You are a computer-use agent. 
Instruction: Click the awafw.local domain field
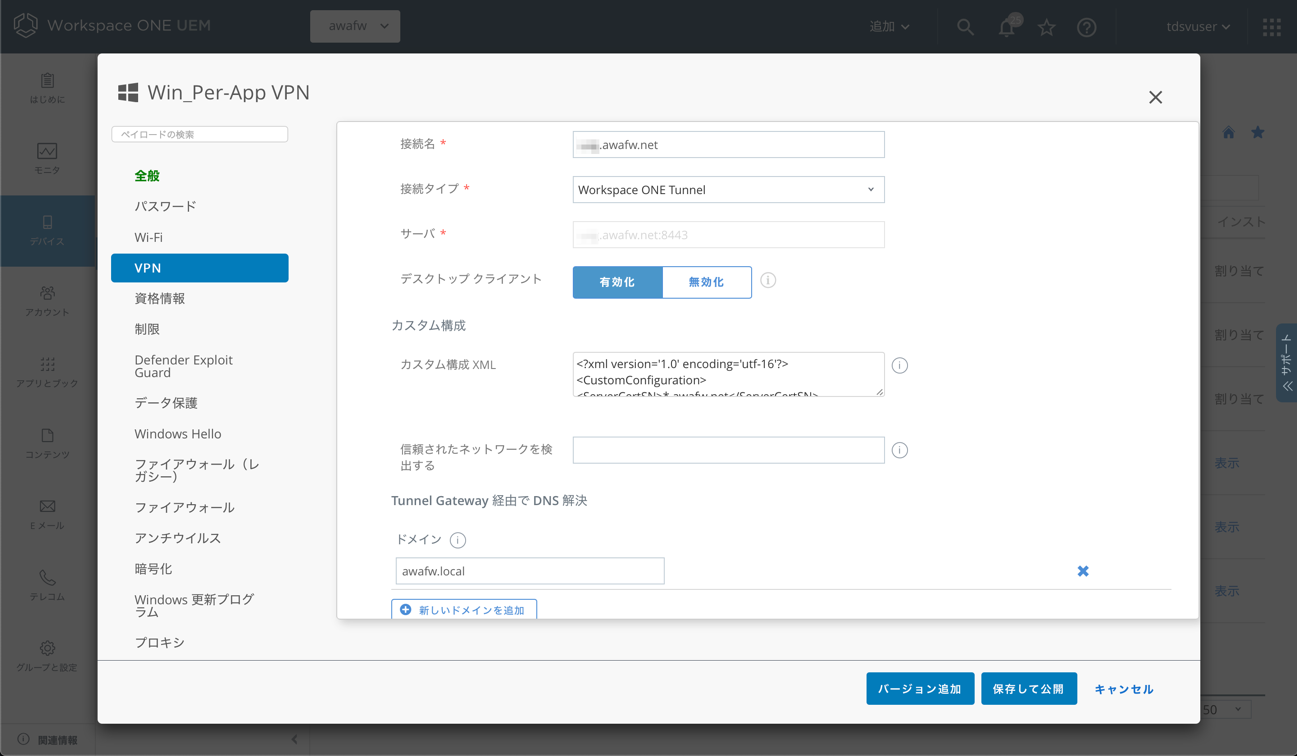tap(530, 571)
